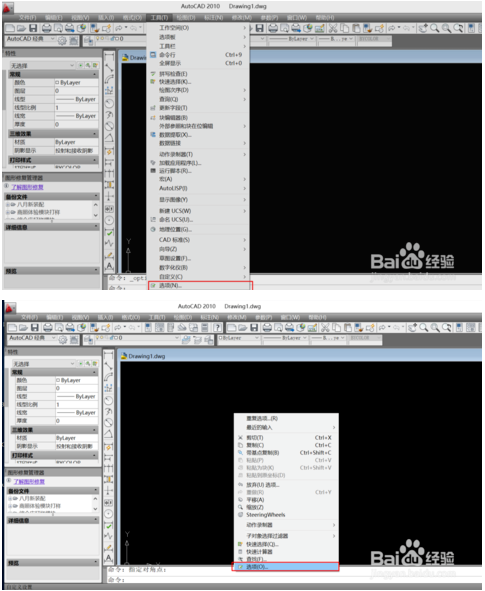This screenshot has width=485, height=591.
Task: Expand the 子对象选择过滤器 submenu arrow
Action: click(334, 536)
